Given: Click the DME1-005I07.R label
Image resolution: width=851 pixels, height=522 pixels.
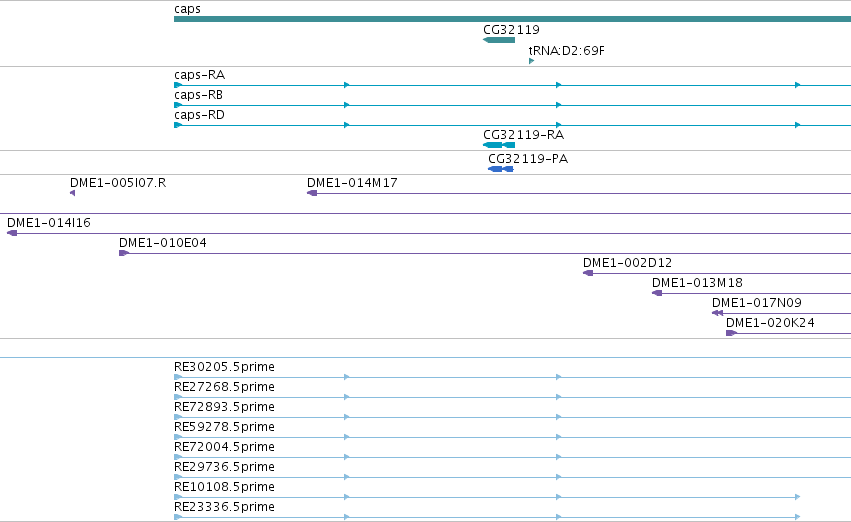Looking at the screenshot, I should tap(118, 183).
